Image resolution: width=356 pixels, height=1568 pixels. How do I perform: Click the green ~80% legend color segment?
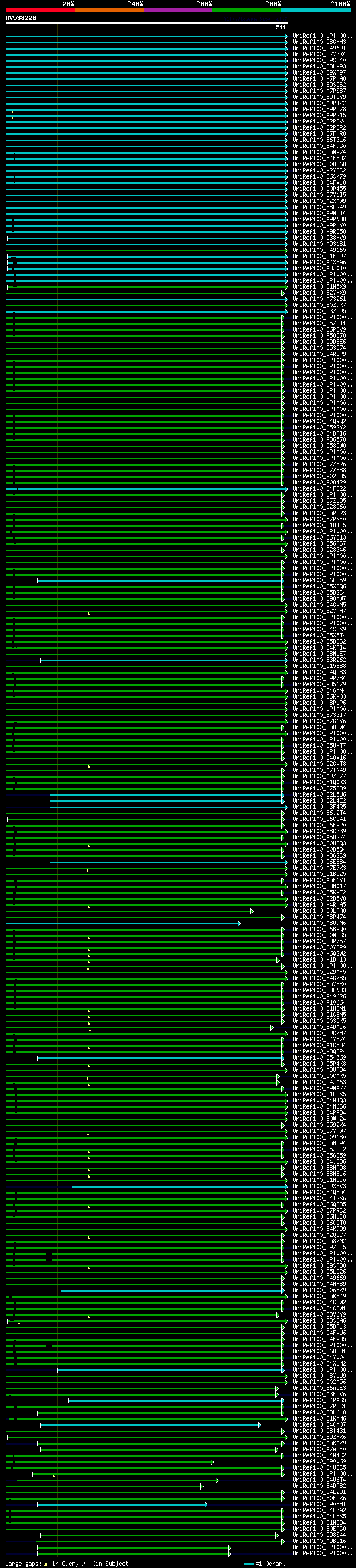tap(247, 10)
